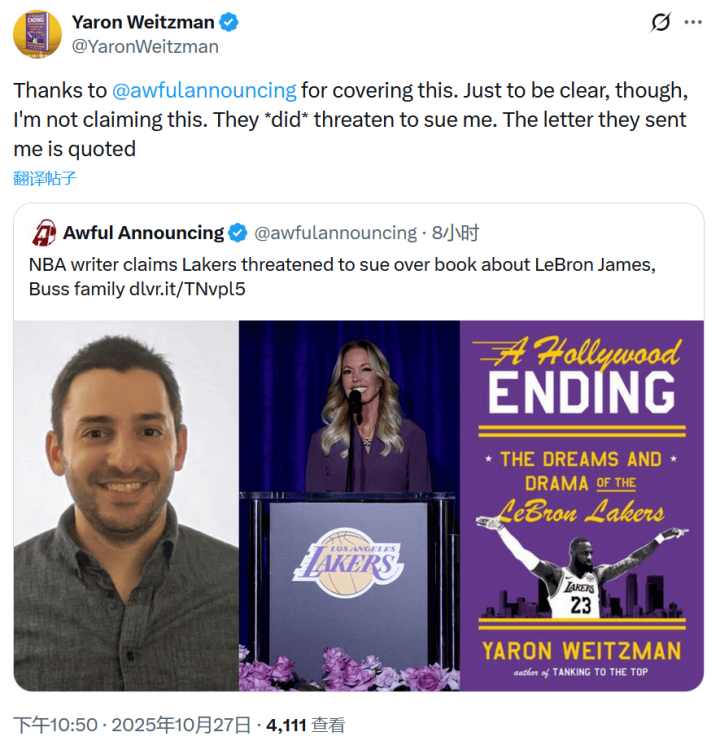Click the @YaronWeitzman handle

pyautogui.click(x=145, y=47)
